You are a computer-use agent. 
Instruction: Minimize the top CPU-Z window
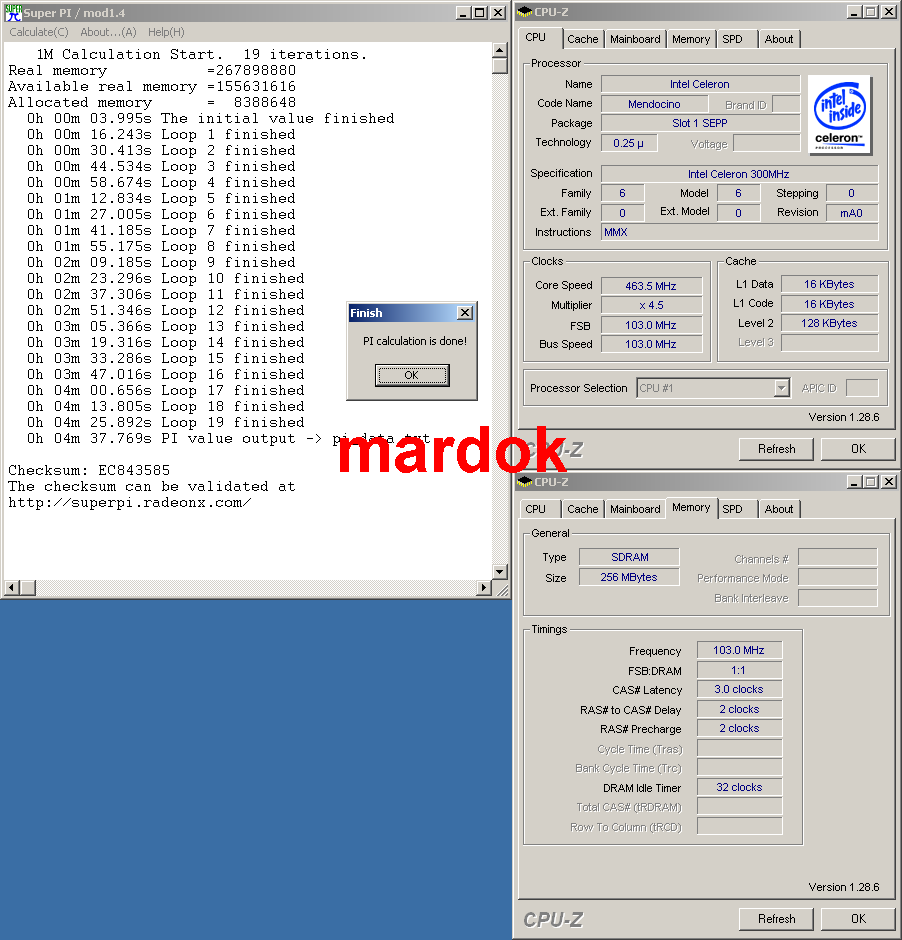pyautogui.click(x=854, y=12)
